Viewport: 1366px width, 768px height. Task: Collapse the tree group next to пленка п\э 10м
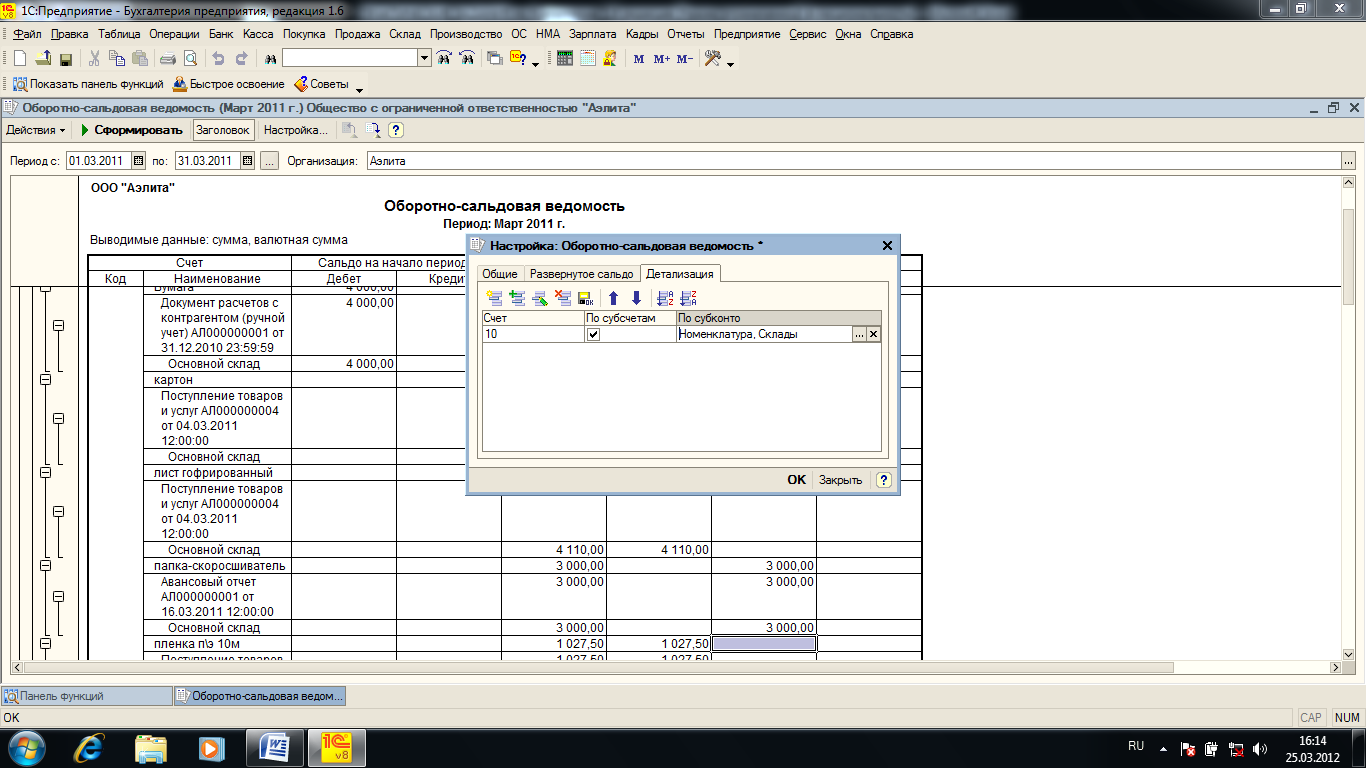click(x=45, y=643)
